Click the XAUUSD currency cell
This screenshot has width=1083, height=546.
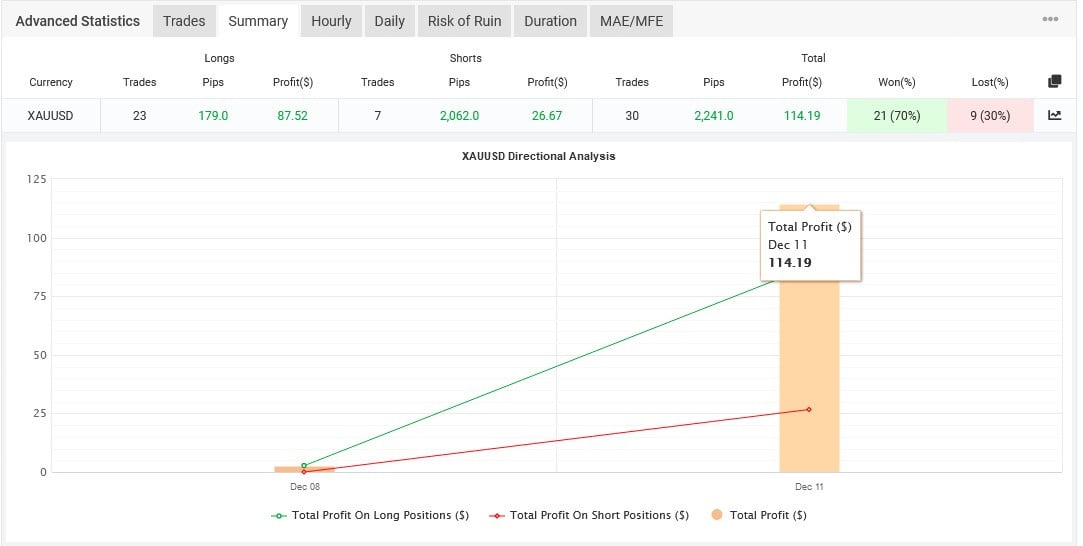51,116
